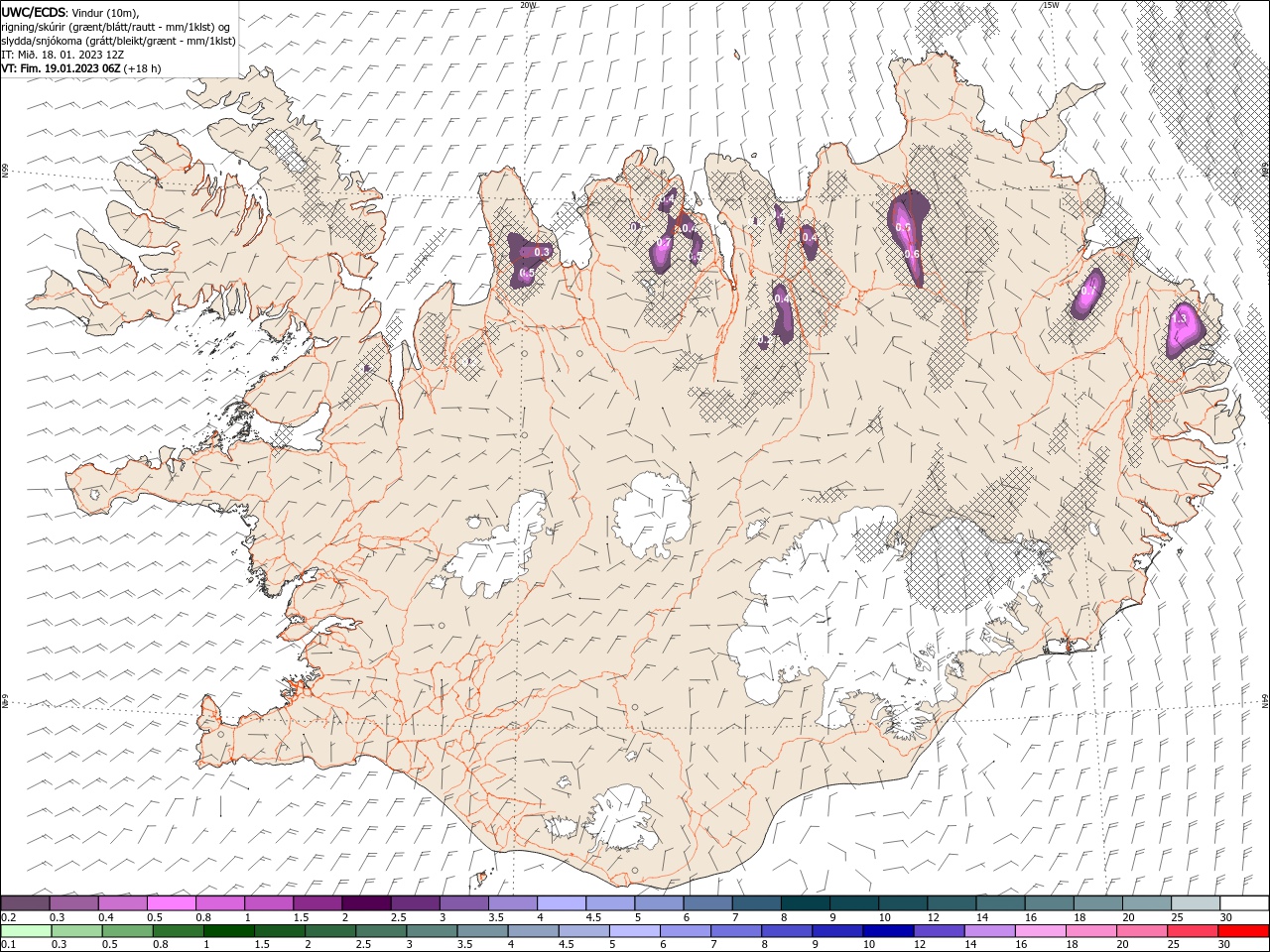This screenshot has width=1270, height=952.
Task: Pick the 0.3 purple swatch in upper legend
Action: [x=73, y=902]
